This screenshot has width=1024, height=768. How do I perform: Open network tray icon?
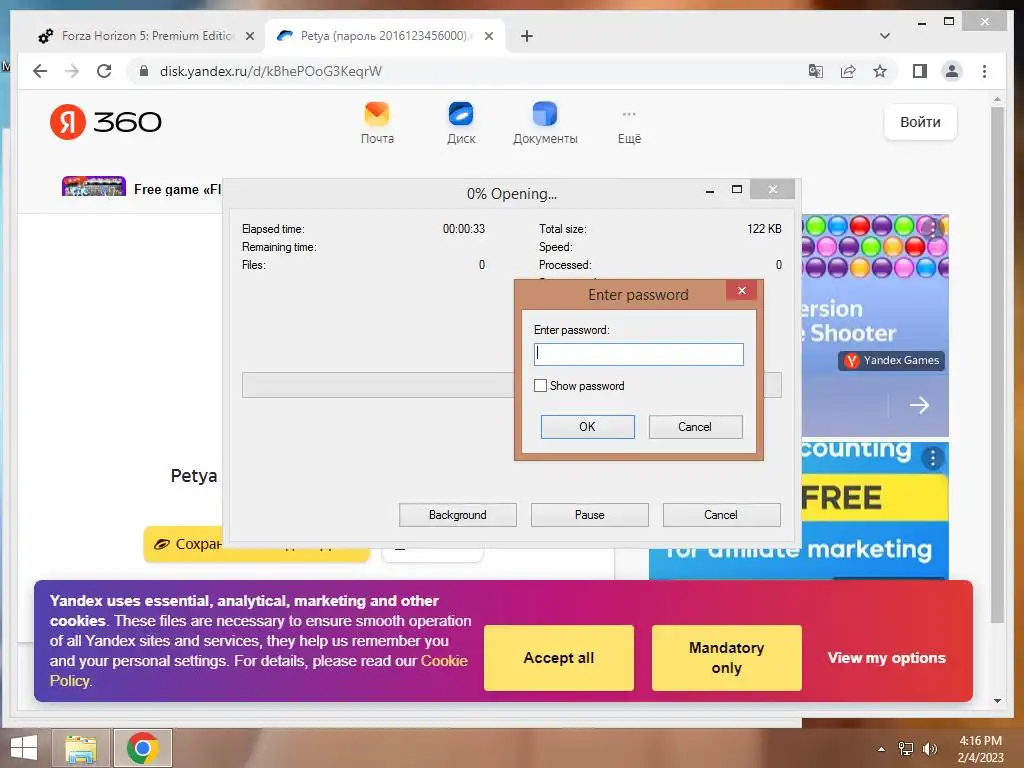click(x=906, y=749)
